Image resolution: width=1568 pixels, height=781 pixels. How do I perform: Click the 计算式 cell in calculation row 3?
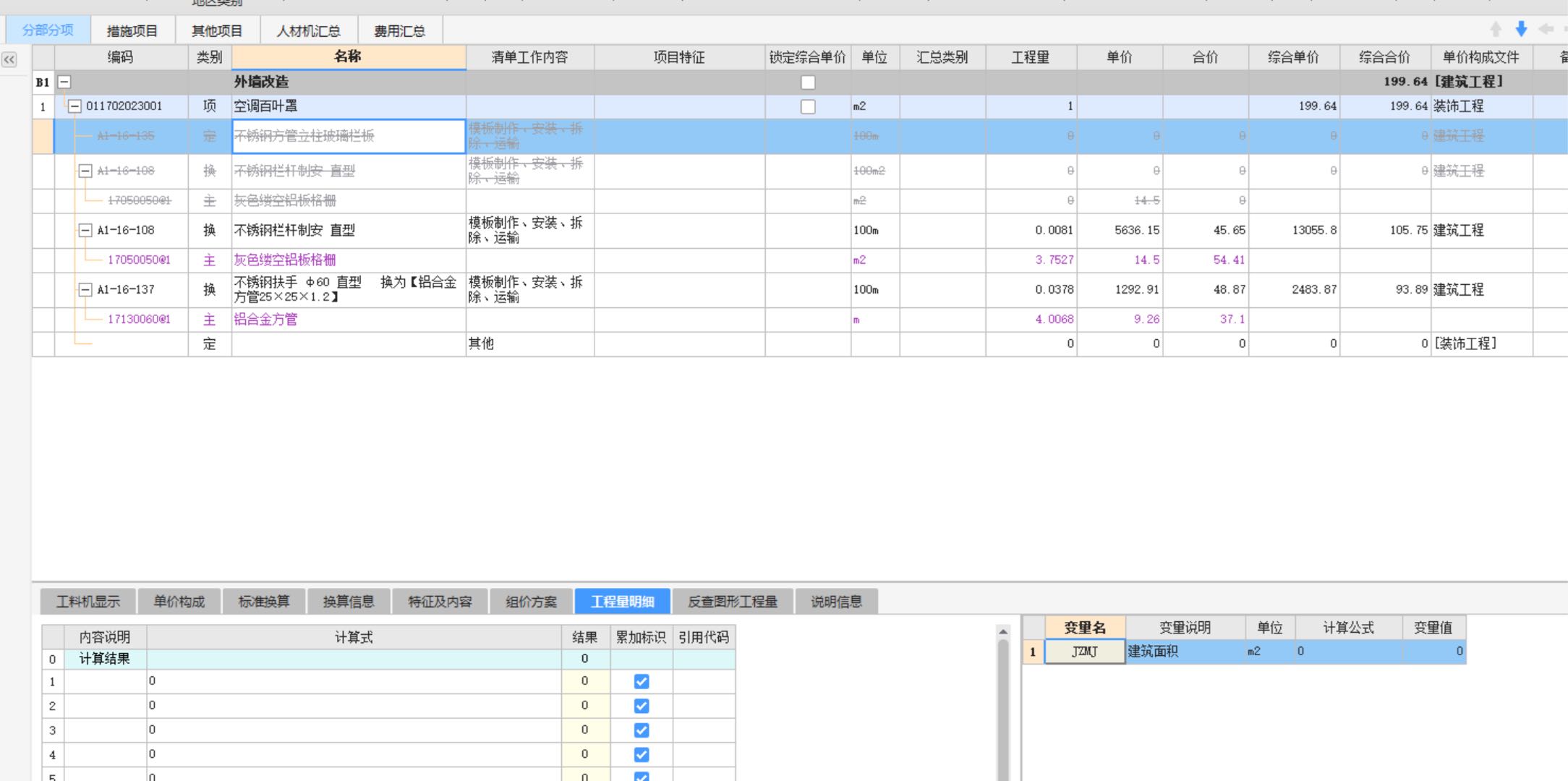click(354, 730)
